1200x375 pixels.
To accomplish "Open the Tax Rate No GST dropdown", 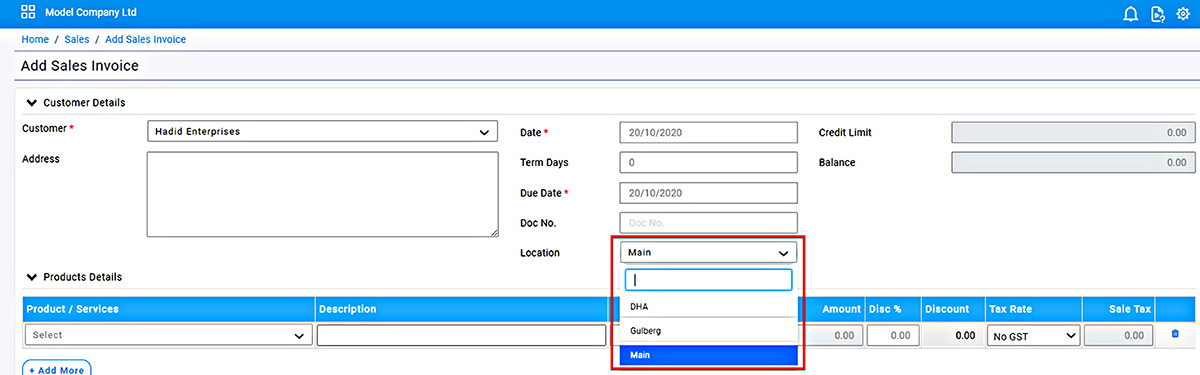I will pyautogui.click(x=1034, y=336).
